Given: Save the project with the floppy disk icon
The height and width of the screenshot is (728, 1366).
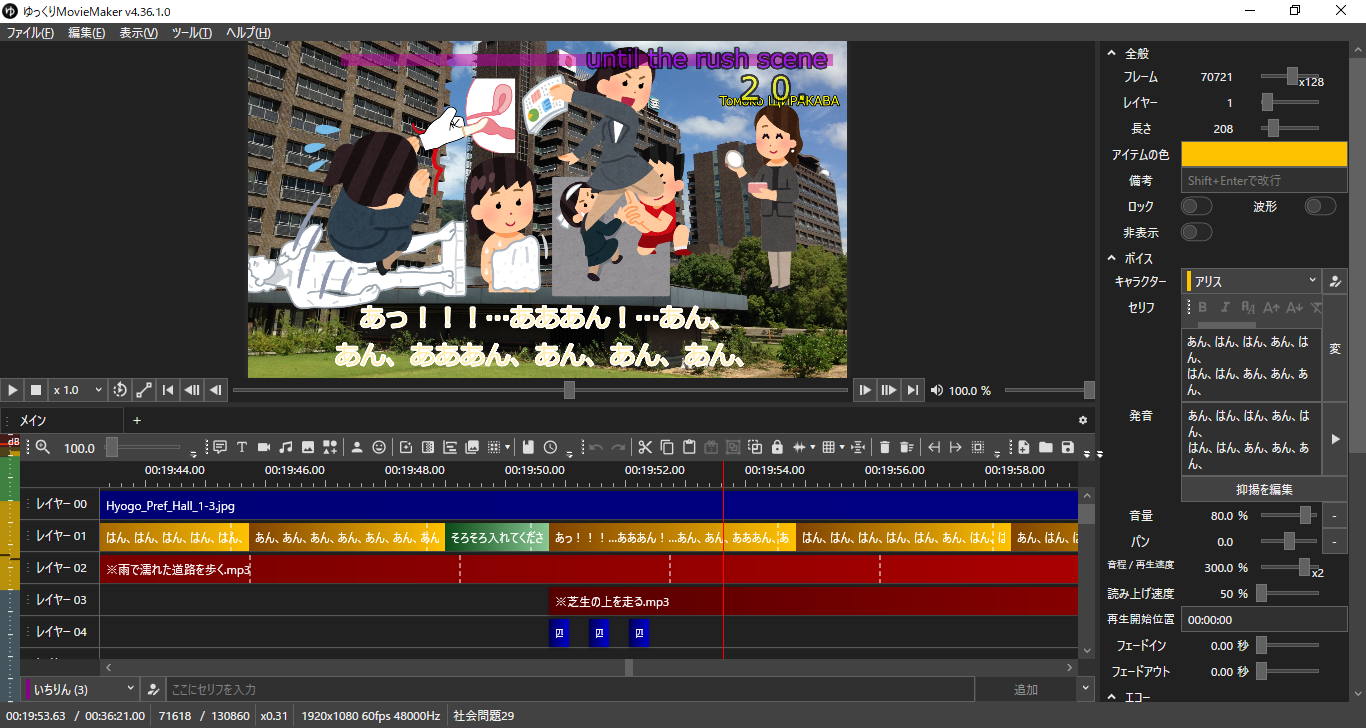Looking at the screenshot, I should point(1068,447).
